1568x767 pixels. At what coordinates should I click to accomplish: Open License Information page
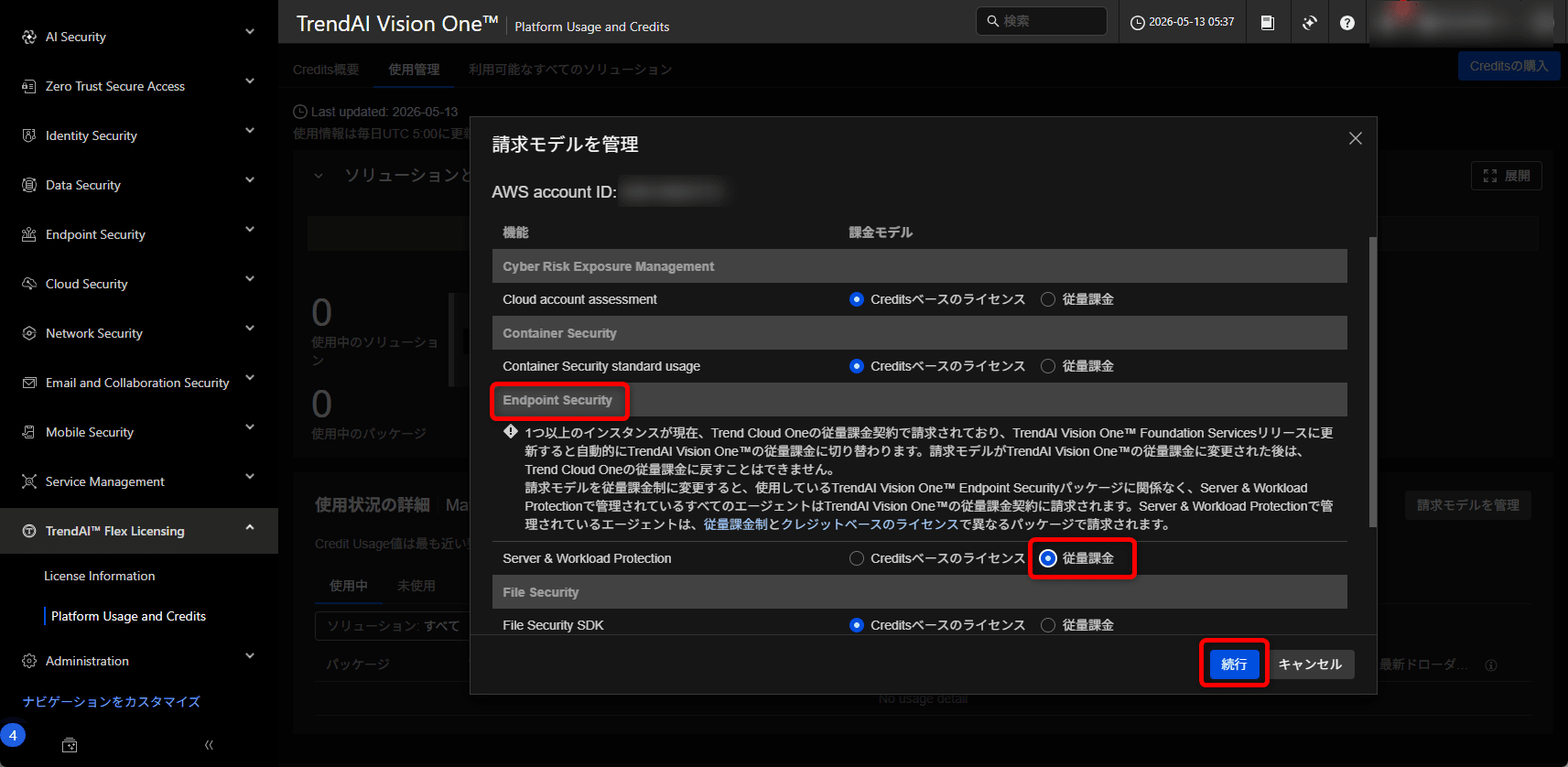click(100, 576)
